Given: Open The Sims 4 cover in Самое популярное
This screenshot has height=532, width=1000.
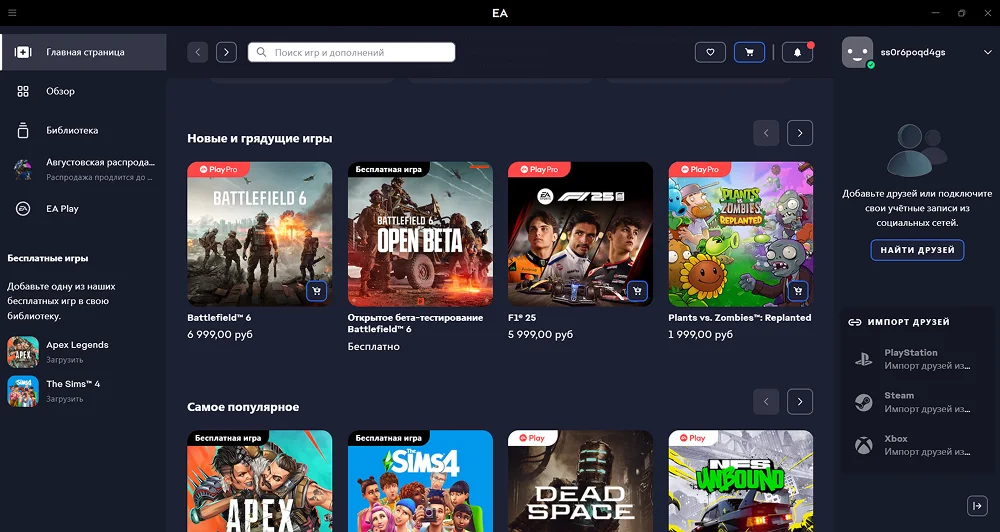Looking at the screenshot, I should 420,481.
